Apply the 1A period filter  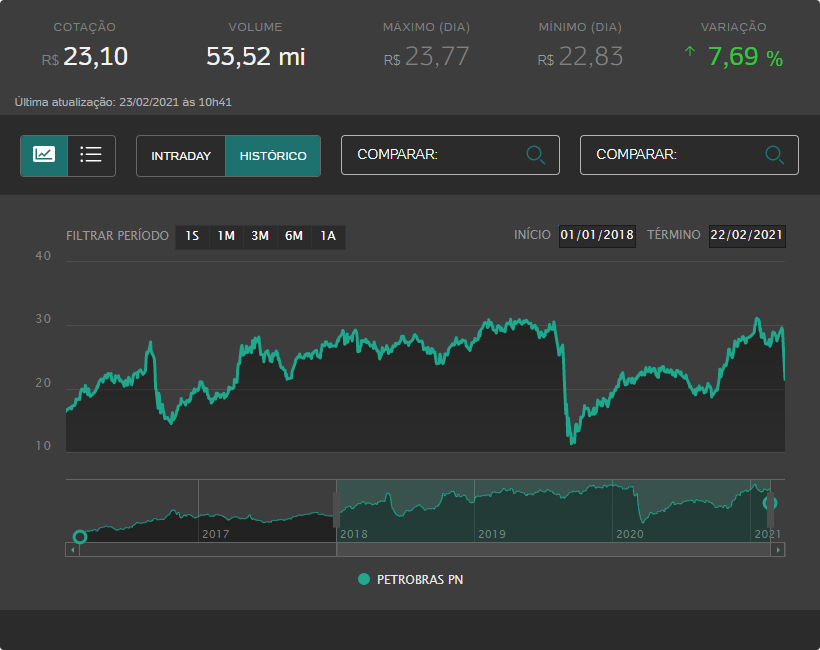pos(326,236)
